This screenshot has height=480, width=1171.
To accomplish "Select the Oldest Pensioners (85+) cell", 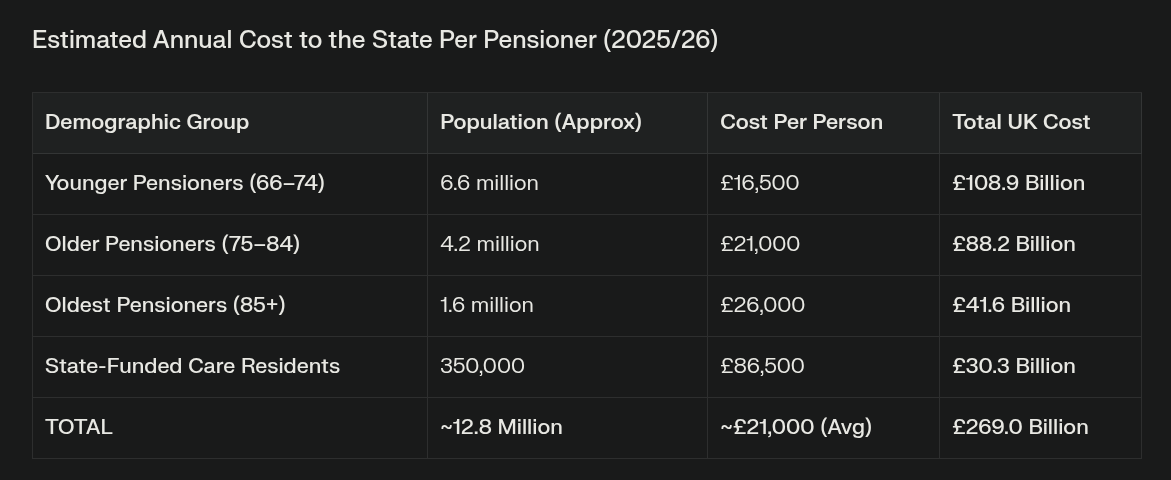I will tap(165, 305).
